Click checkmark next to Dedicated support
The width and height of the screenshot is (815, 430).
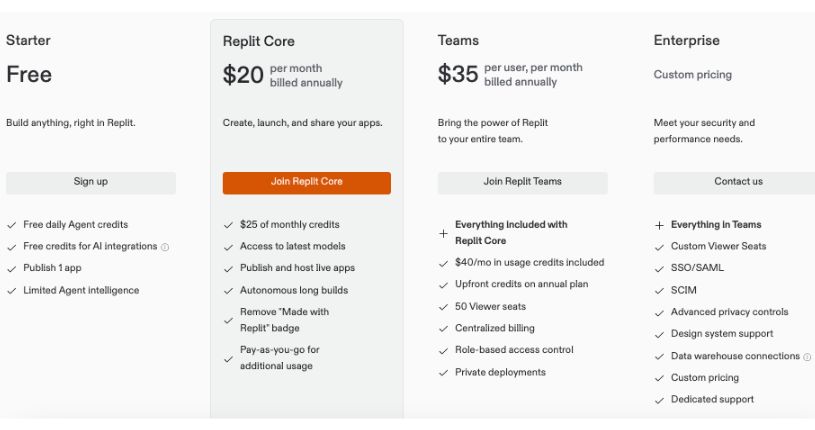pyautogui.click(x=659, y=400)
